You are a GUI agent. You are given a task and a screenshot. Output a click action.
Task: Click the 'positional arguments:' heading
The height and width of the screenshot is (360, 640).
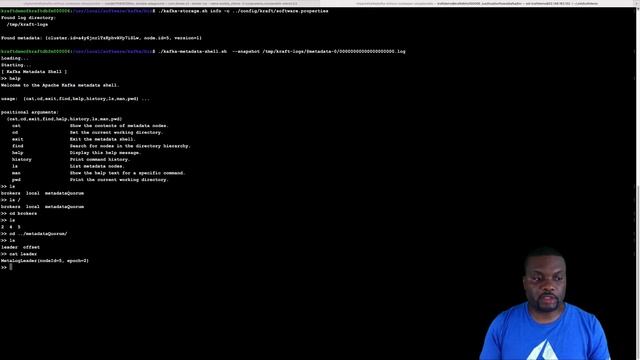pos(30,112)
